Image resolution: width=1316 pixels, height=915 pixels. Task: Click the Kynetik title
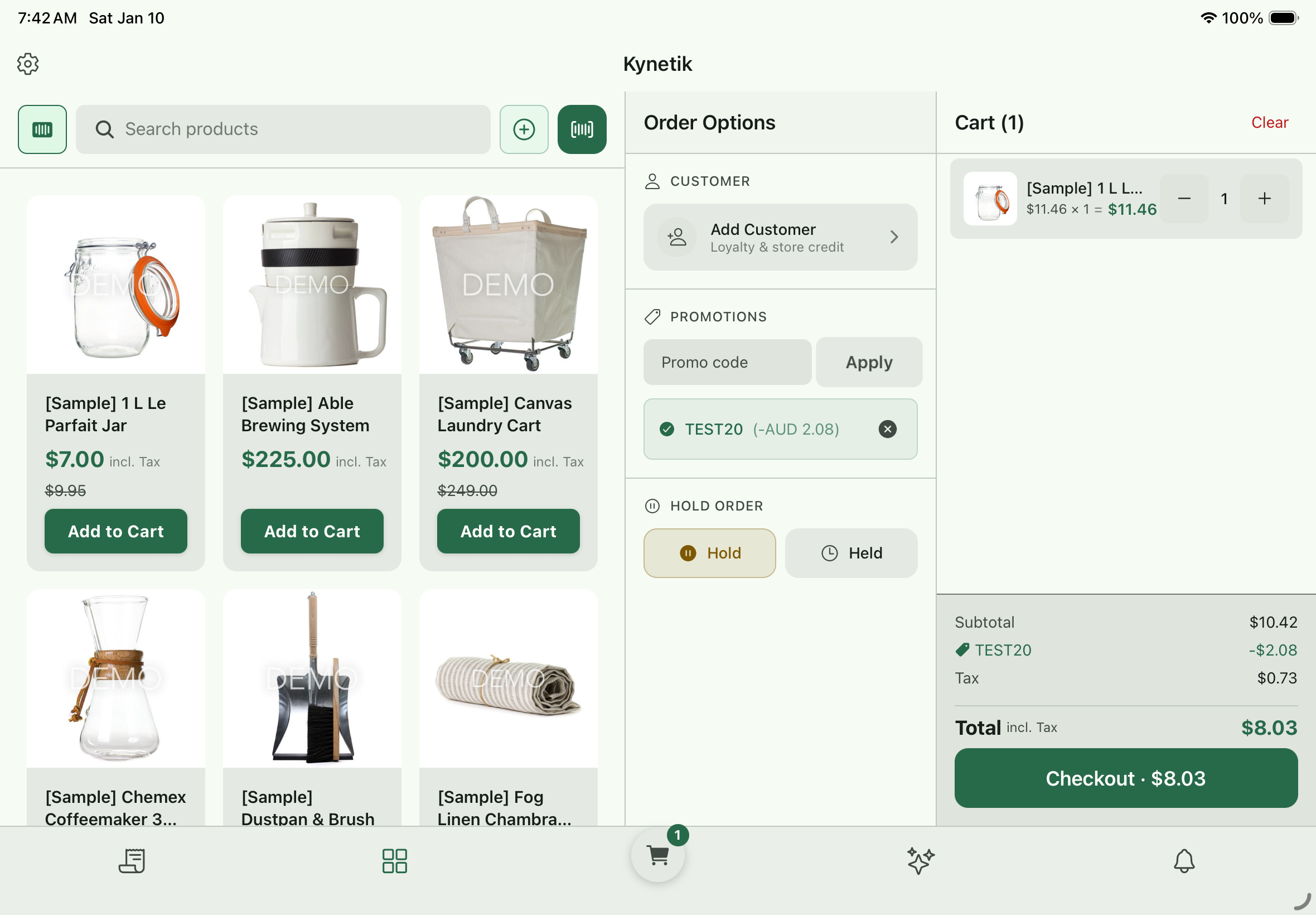[x=657, y=64]
